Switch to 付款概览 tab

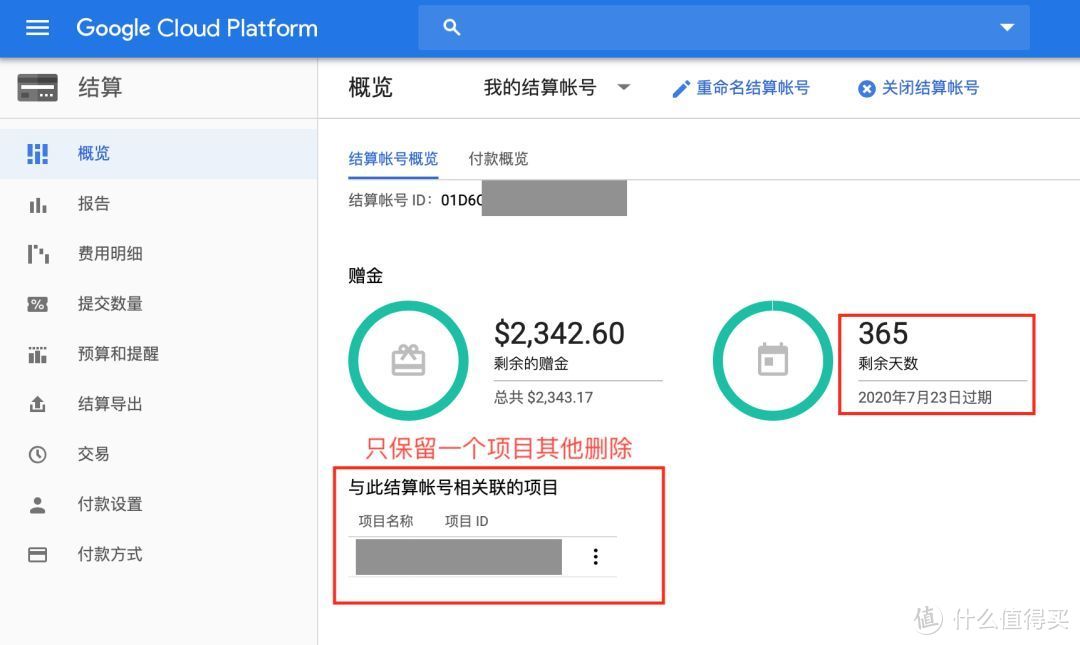point(498,159)
